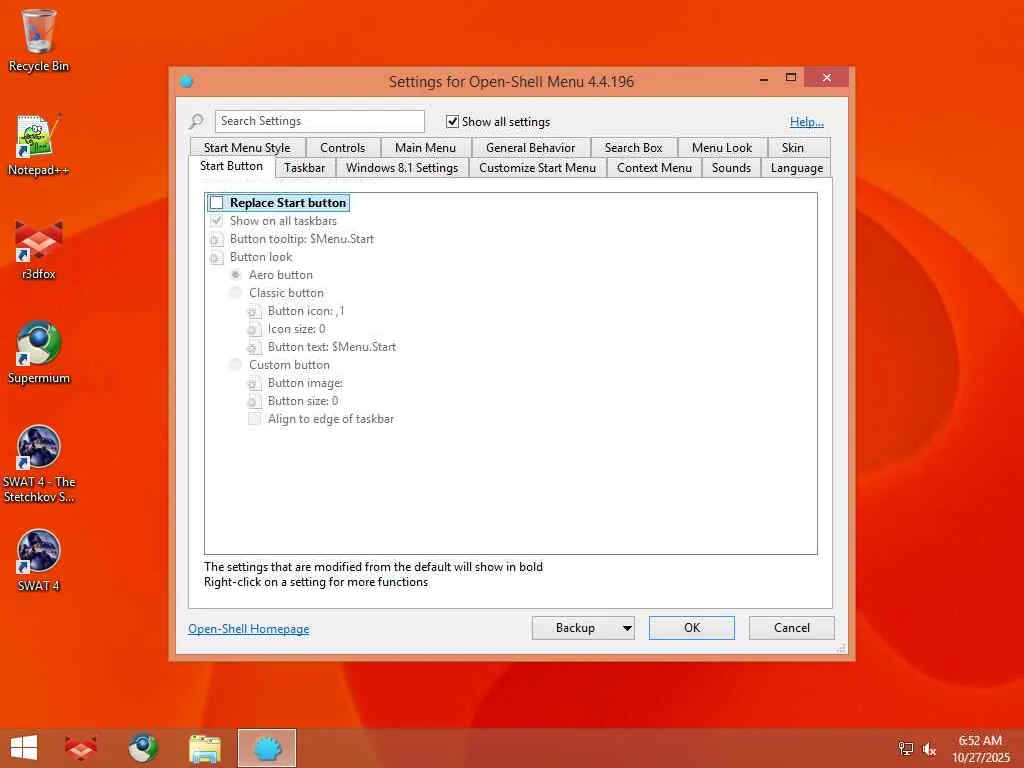Click the muted volume tray icon
This screenshot has width=1024, height=768.
pyautogui.click(x=930, y=748)
